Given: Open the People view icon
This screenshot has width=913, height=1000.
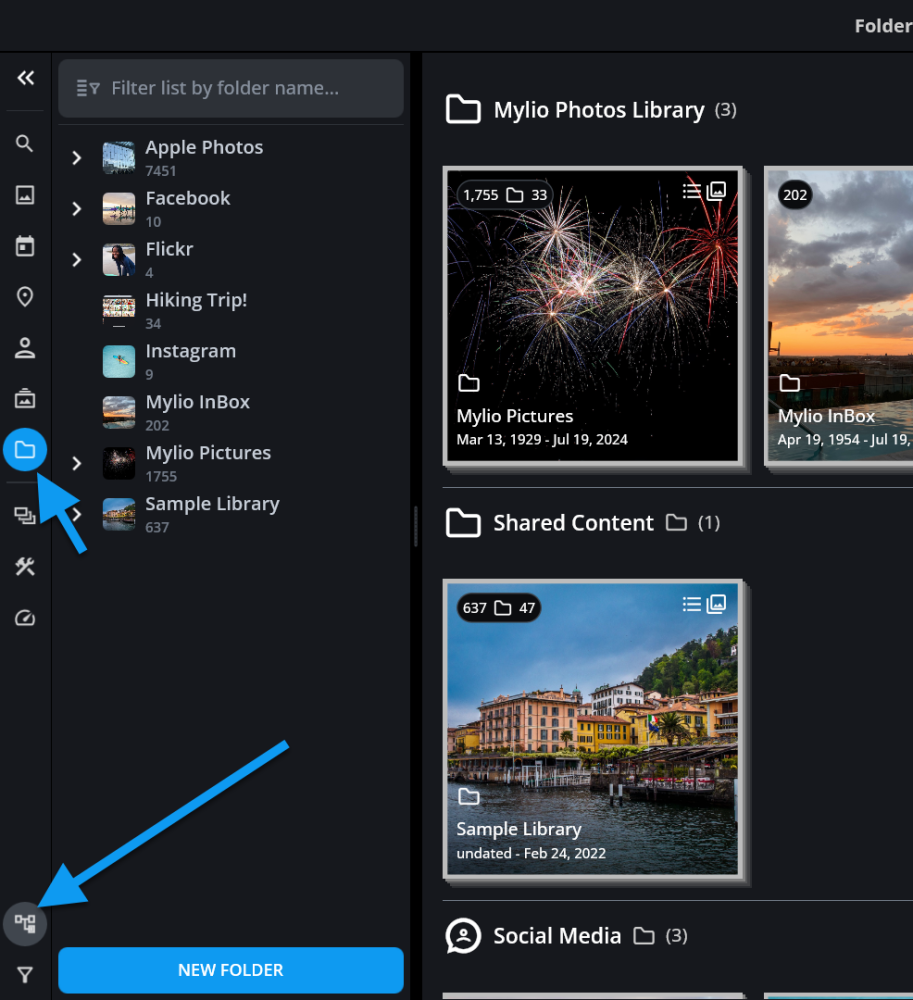Looking at the screenshot, I should coord(25,348).
